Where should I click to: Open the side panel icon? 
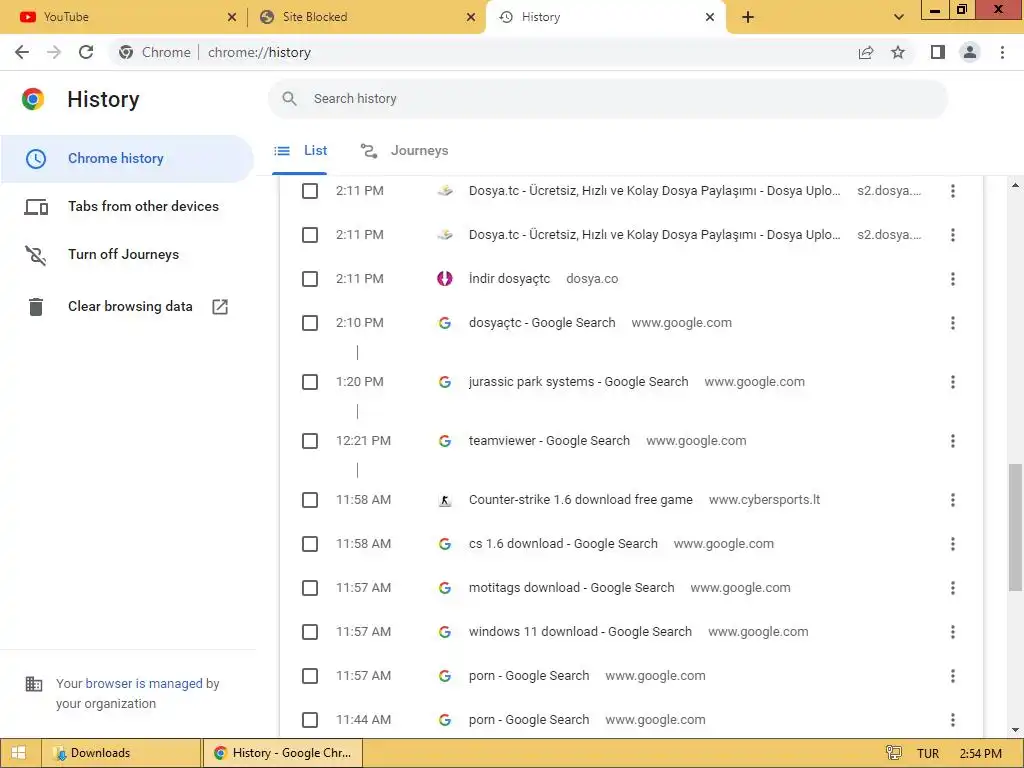[938, 52]
